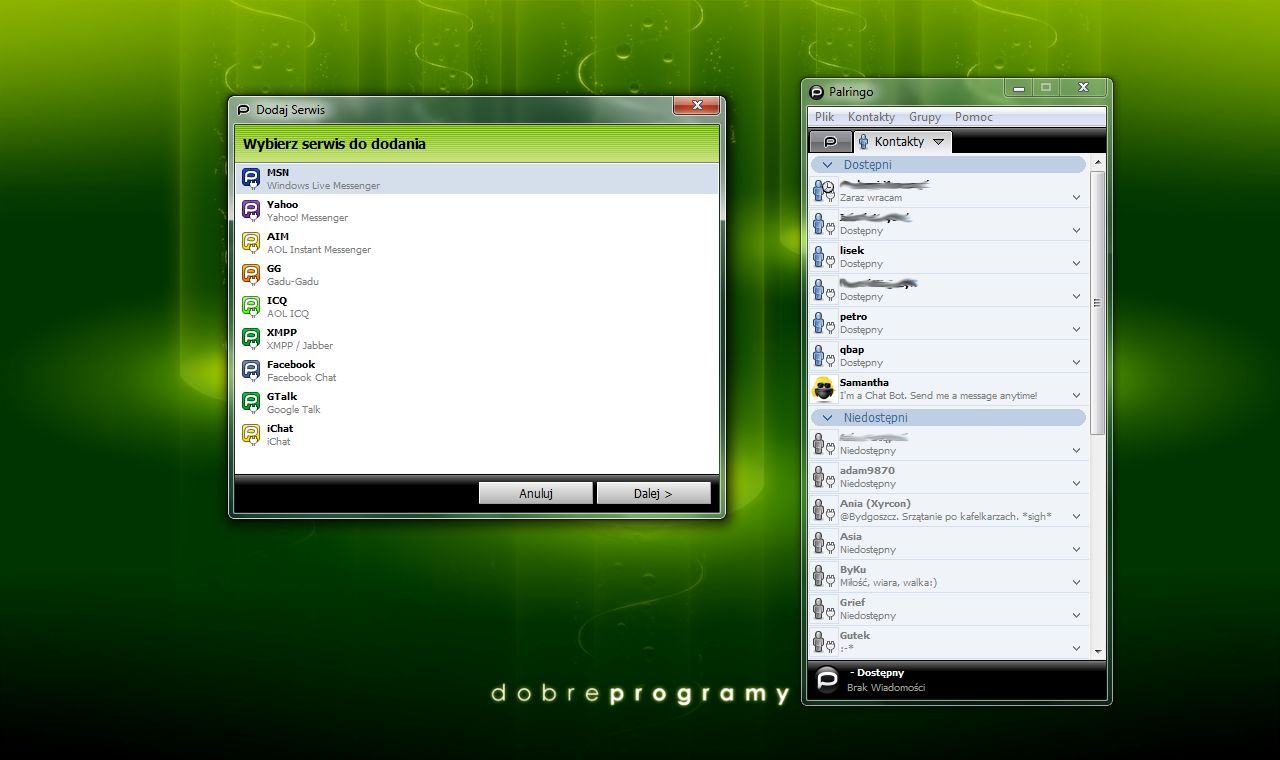Select the XMPP Jabber icon
The height and width of the screenshot is (760, 1280).
251,338
